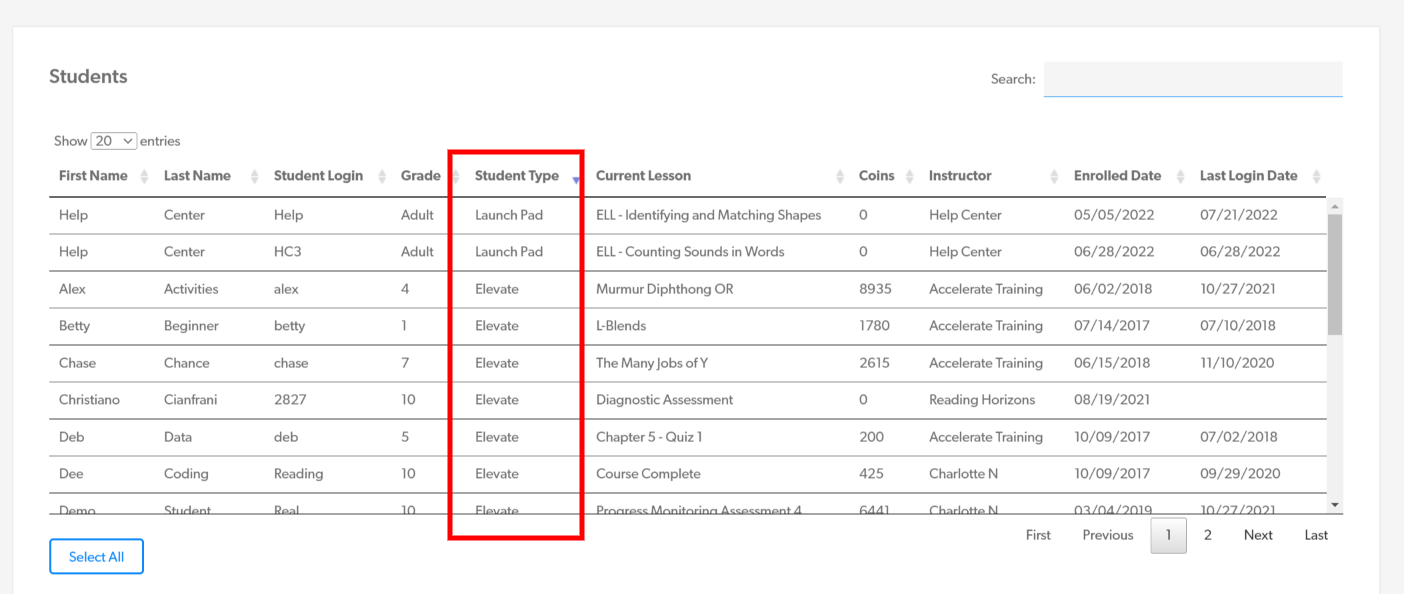Click the Select All button
This screenshot has width=1404, height=594.
[x=96, y=557]
